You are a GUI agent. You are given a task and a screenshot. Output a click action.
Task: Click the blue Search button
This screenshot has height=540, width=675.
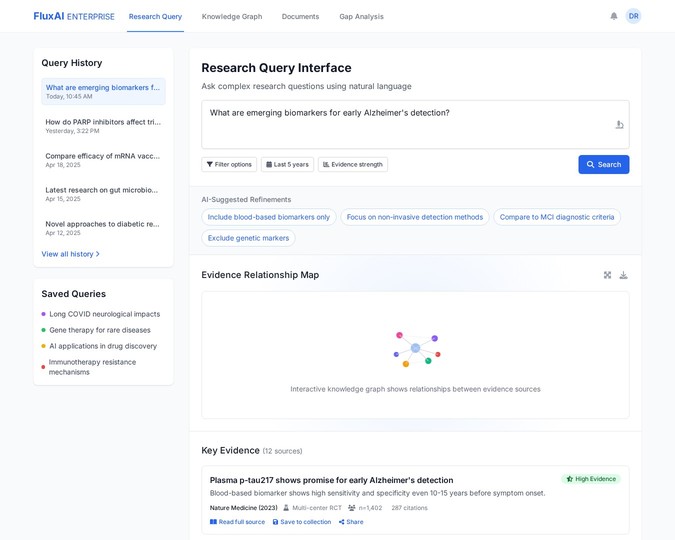[x=604, y=164]
